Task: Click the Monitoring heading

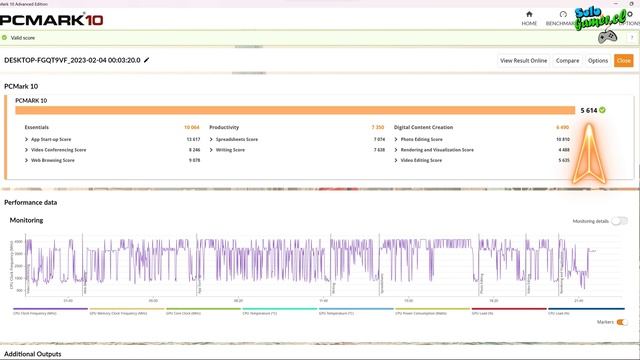Action: click(x=26, y=220)
